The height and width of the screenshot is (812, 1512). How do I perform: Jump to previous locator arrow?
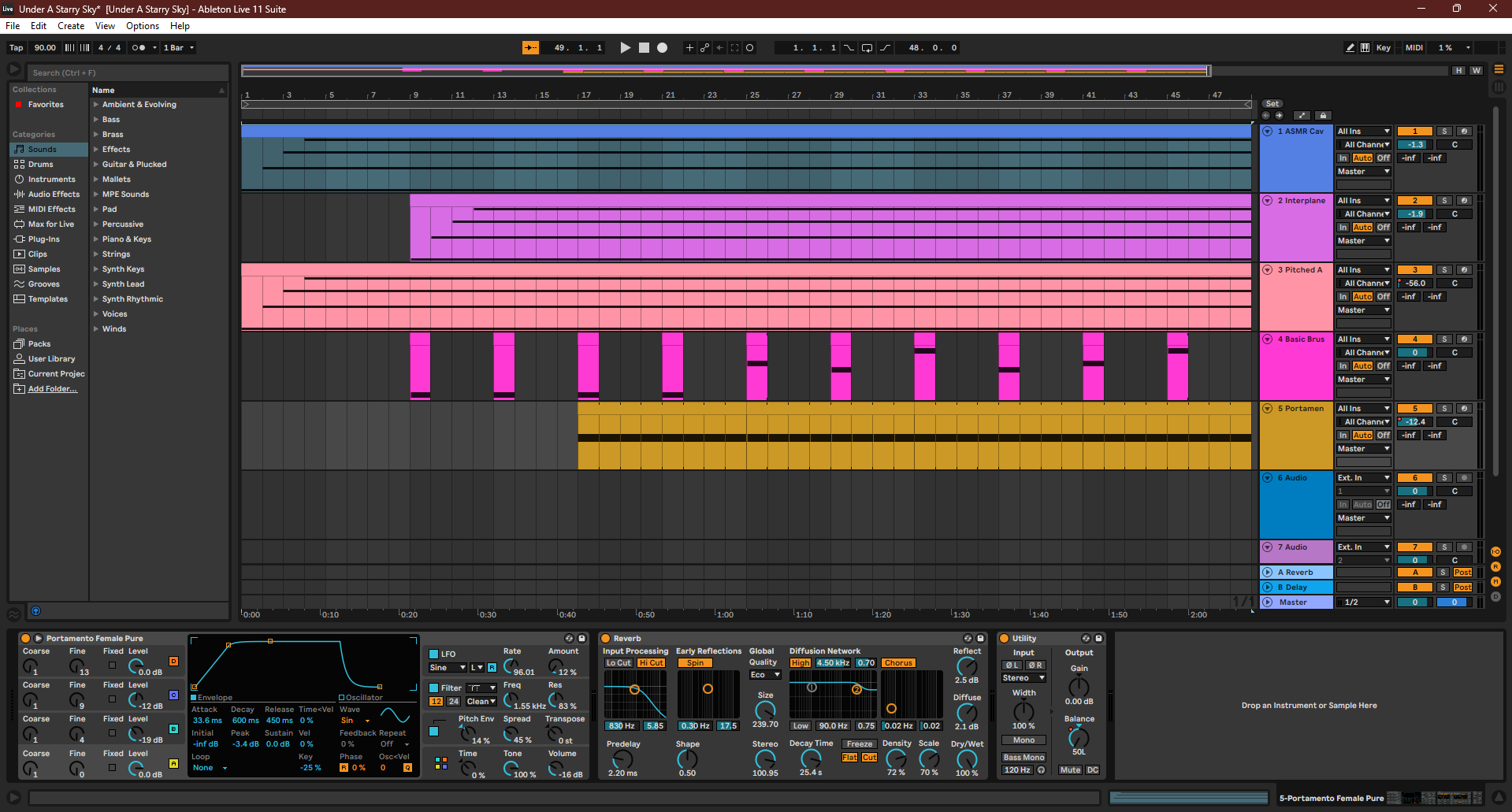pyautogui.click(x=1266, y=116)
